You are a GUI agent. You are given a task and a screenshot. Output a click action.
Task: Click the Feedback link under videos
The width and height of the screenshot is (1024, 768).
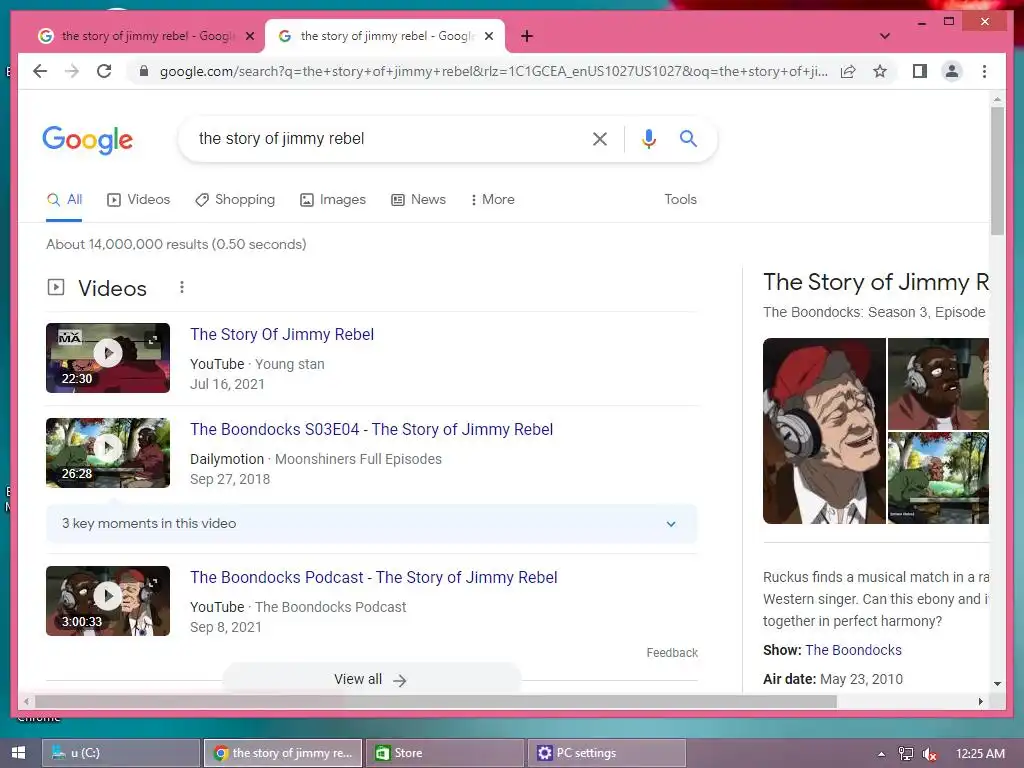(672, 653)
